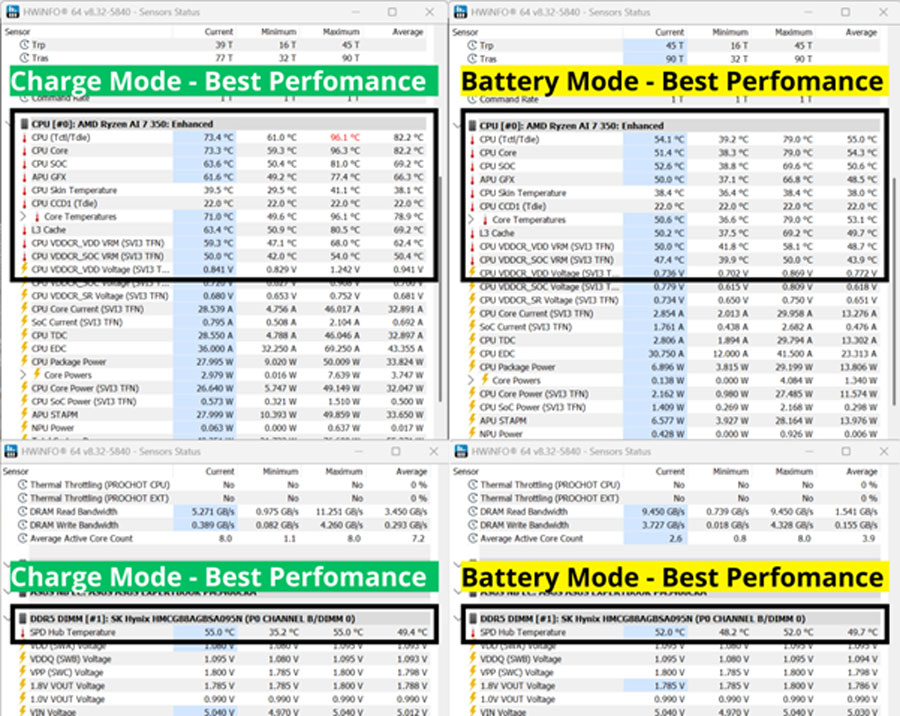
Task: Expand Core Temperatures row showing 50.6 °C
Action: 472,219
